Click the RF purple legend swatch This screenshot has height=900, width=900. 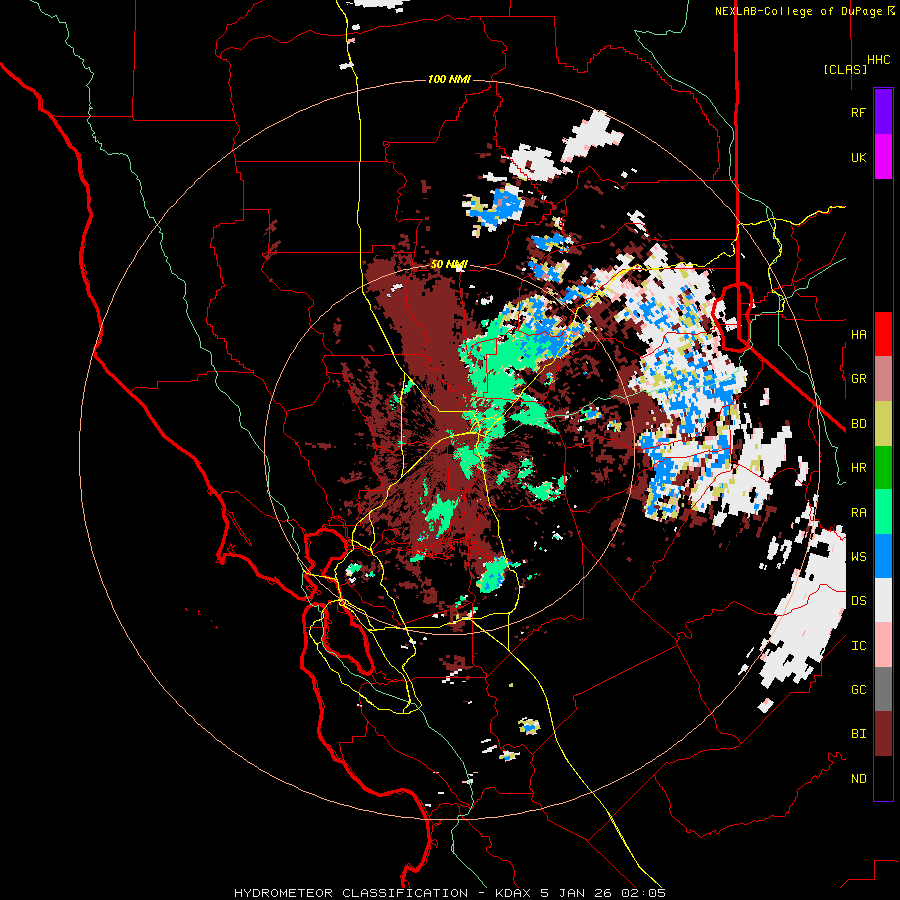click(x=883, y=112)
